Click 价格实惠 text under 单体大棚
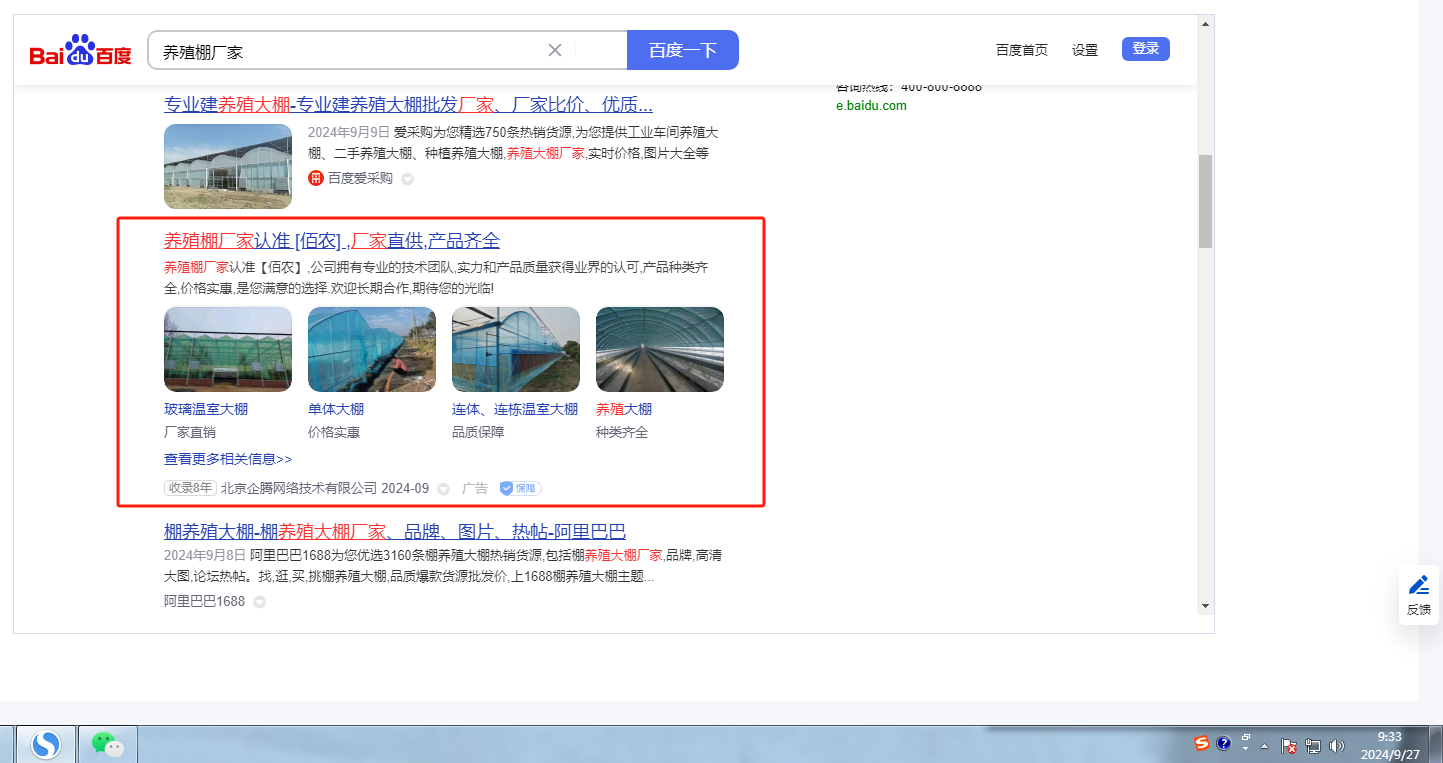Image resolution: width=1443 pixels, height=763 pixels. [x=334, y=432]
